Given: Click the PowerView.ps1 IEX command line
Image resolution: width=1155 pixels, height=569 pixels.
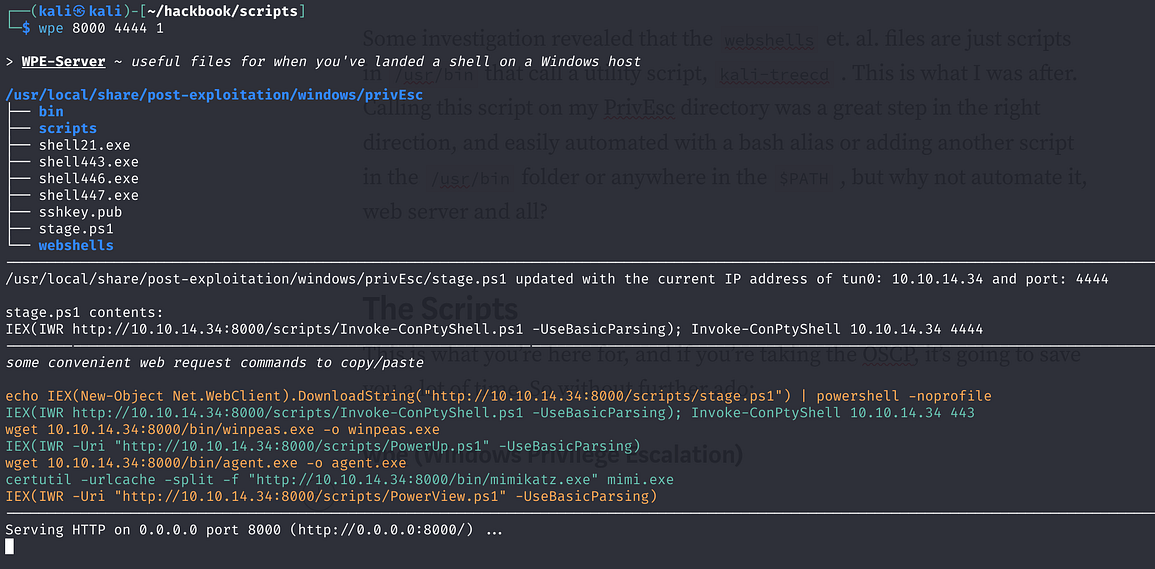Looking at the screenshot, I should [x=330, y=497].
